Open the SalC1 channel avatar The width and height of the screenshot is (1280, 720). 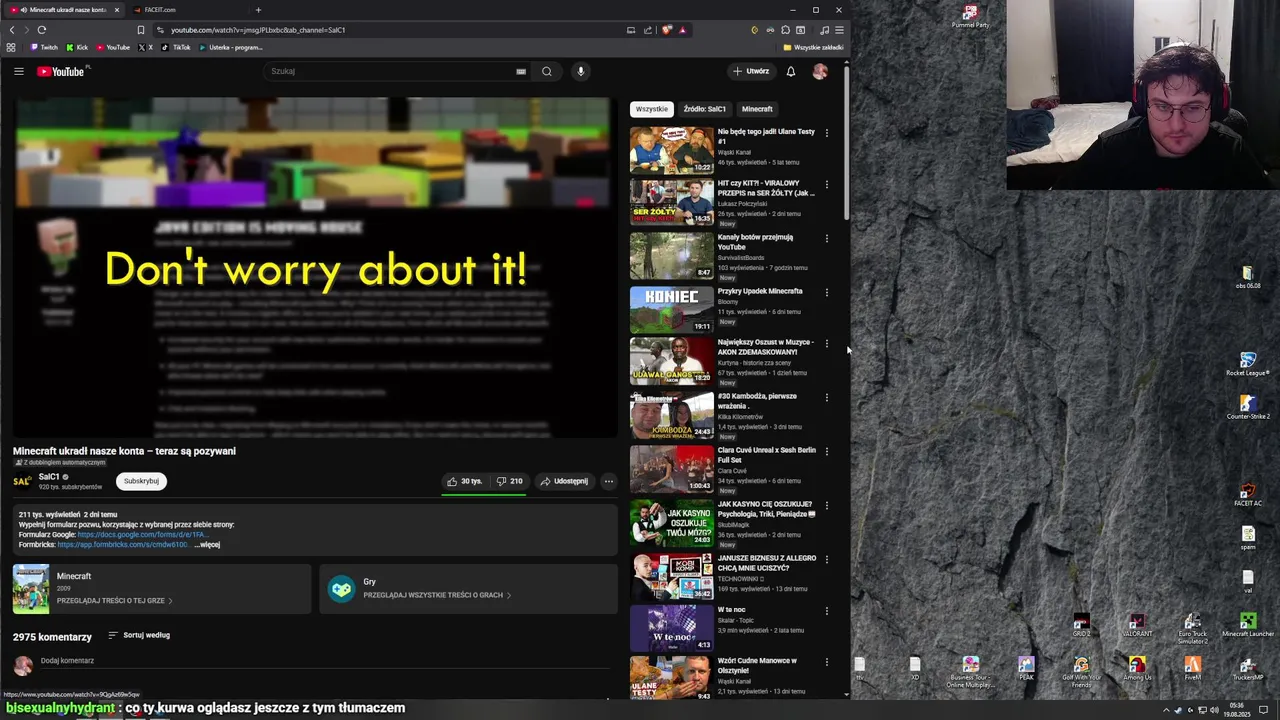(22, 481)
